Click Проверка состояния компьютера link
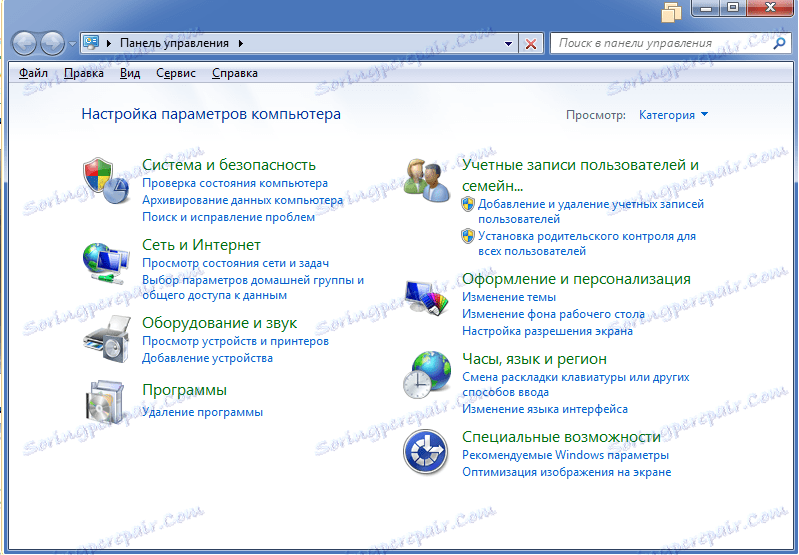 point(235,183)
